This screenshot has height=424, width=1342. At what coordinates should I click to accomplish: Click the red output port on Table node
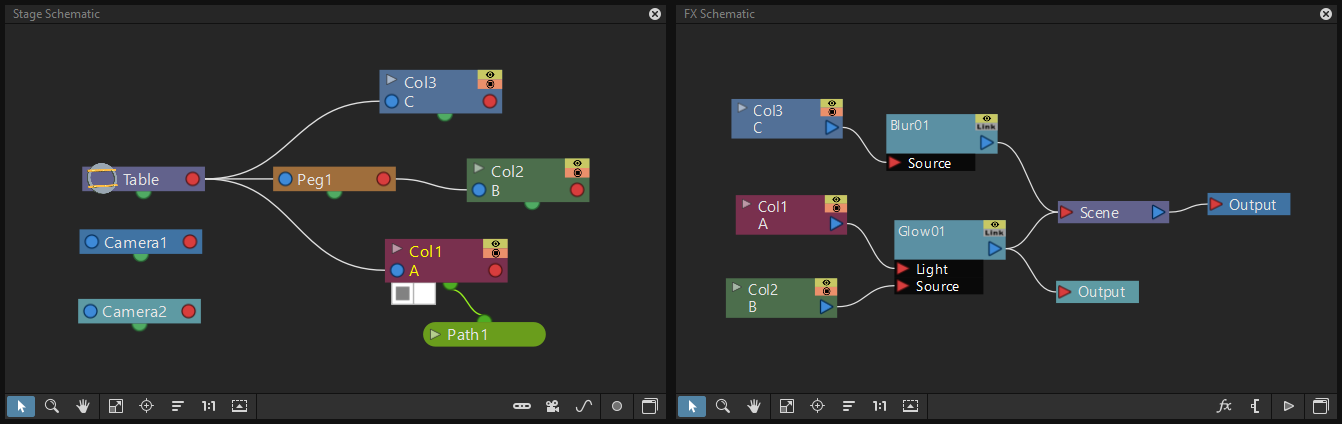pos(192,179)
